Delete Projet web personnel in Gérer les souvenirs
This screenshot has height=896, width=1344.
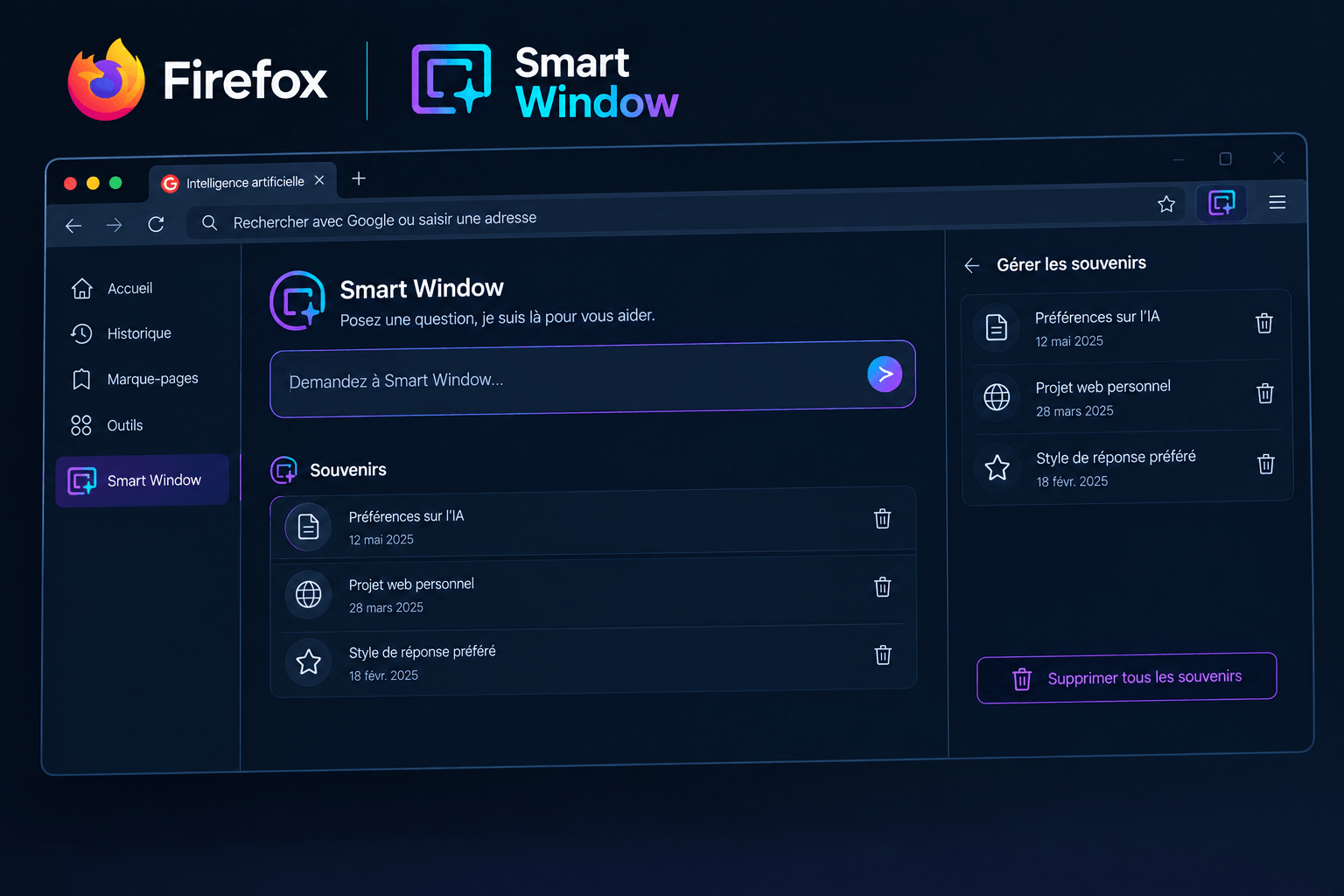1265,393
